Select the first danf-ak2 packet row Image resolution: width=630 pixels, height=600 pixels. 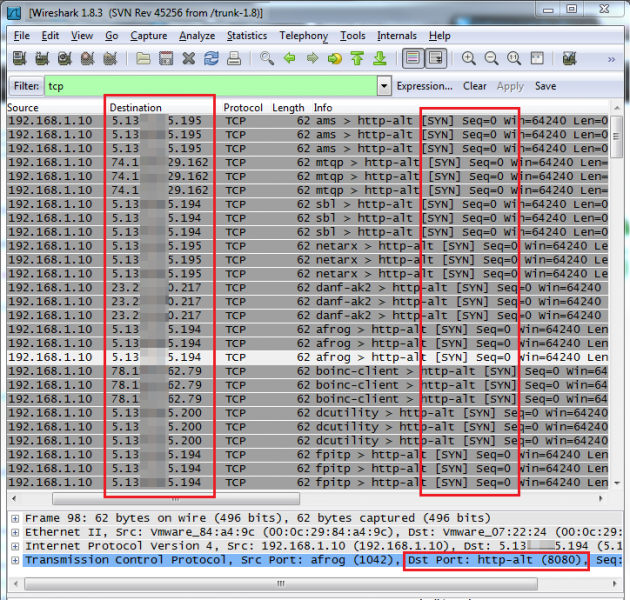(308, 288)
